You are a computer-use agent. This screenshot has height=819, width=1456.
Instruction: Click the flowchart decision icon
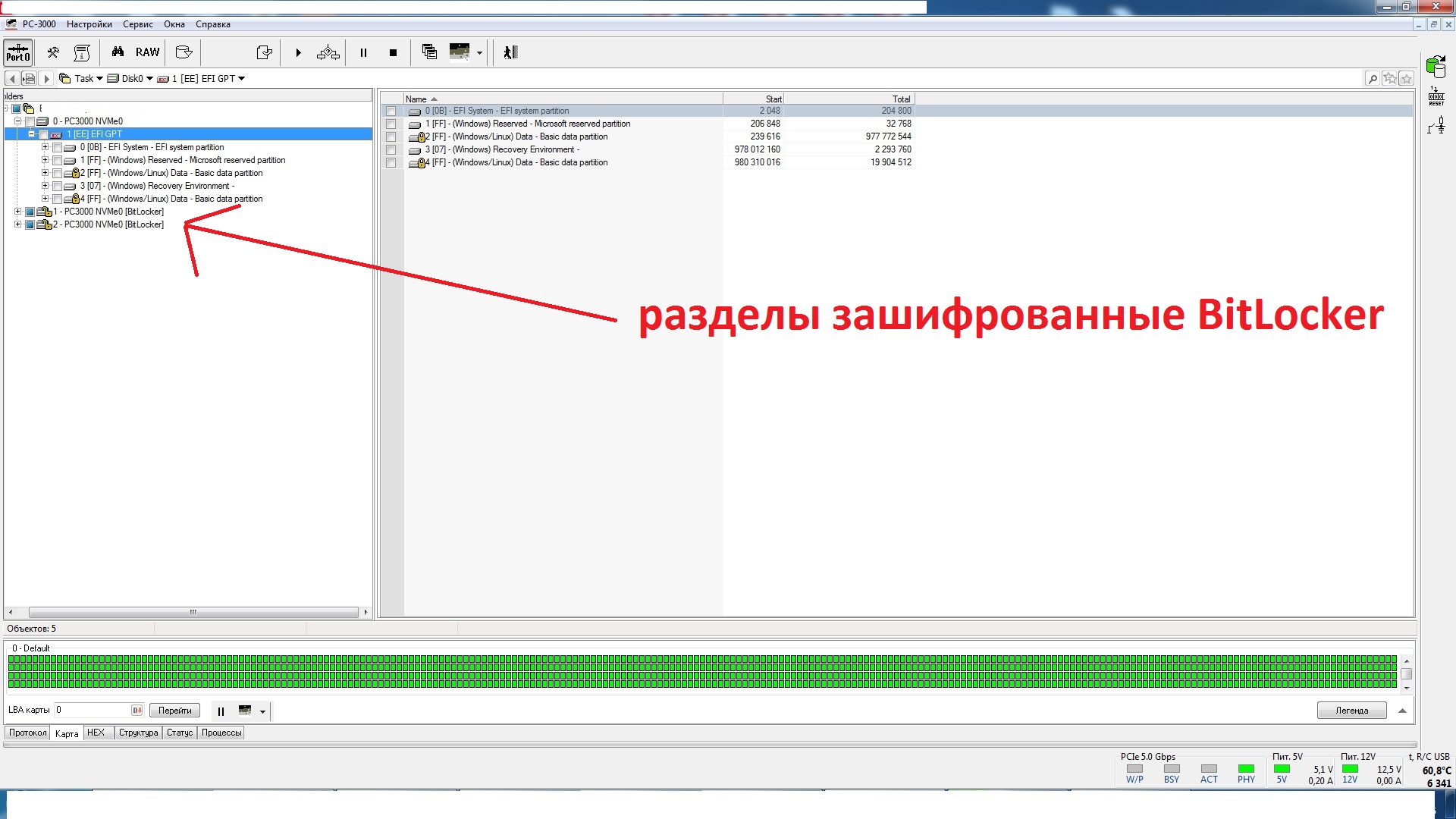point(328,52)
